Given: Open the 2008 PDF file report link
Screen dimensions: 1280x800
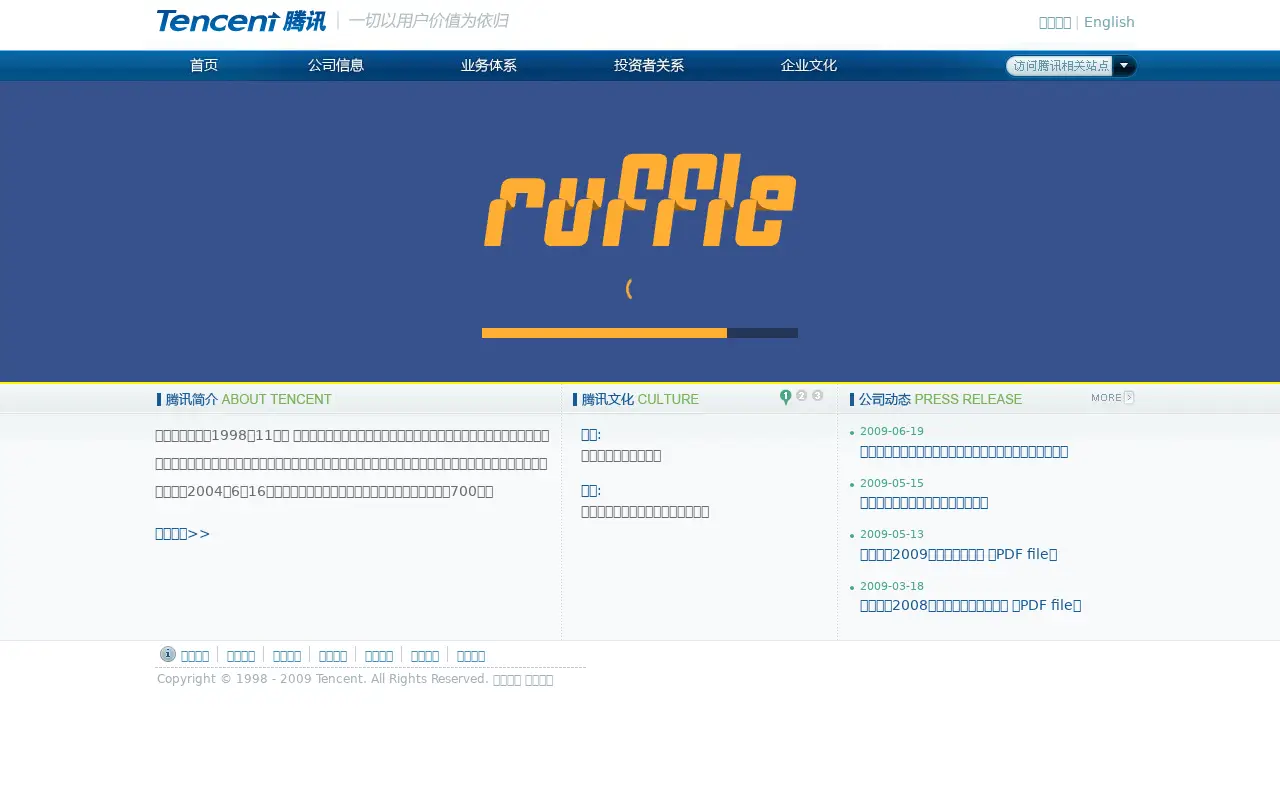Looking at the screenshot, I should point(970,605).
